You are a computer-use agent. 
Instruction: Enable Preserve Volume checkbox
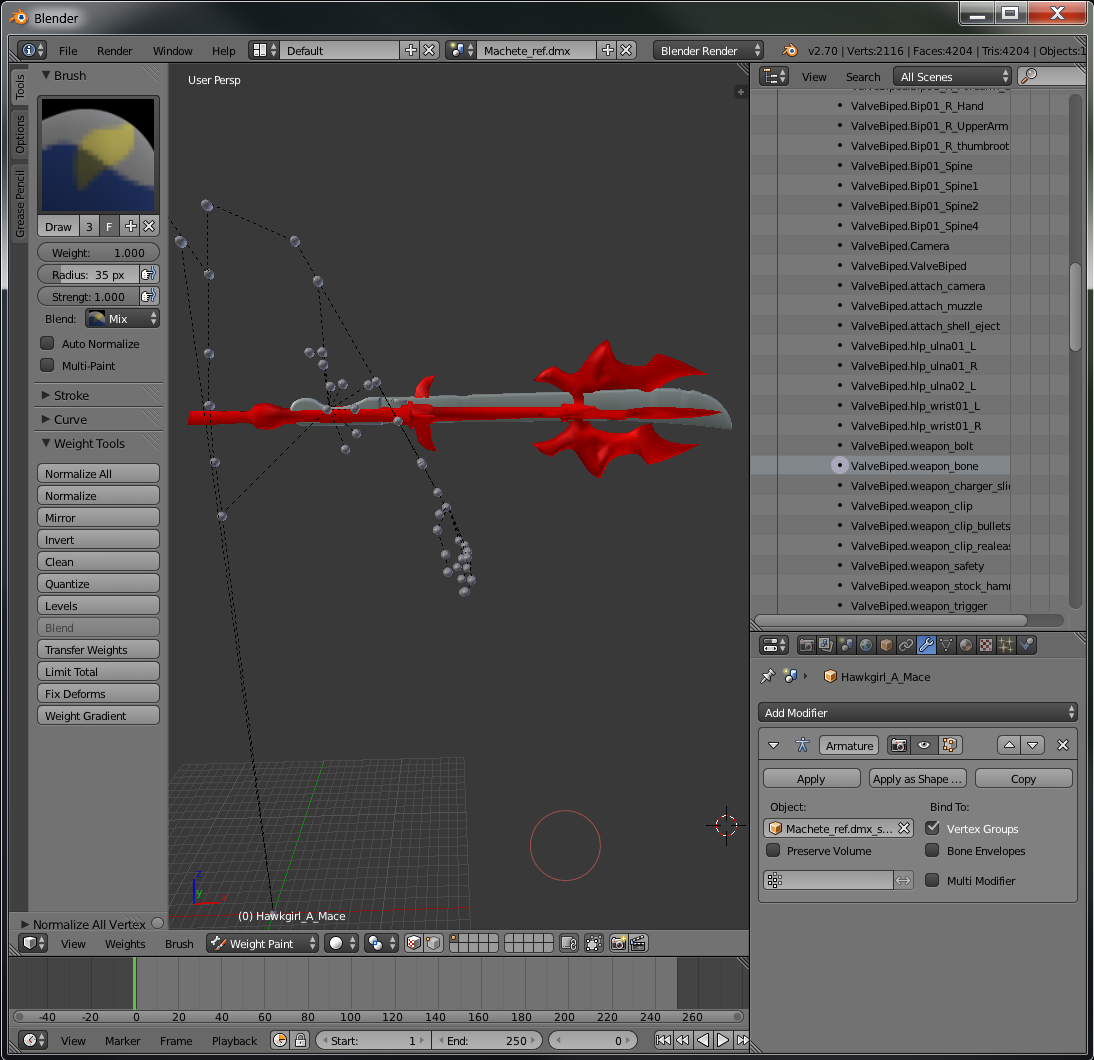click(773, 850)
